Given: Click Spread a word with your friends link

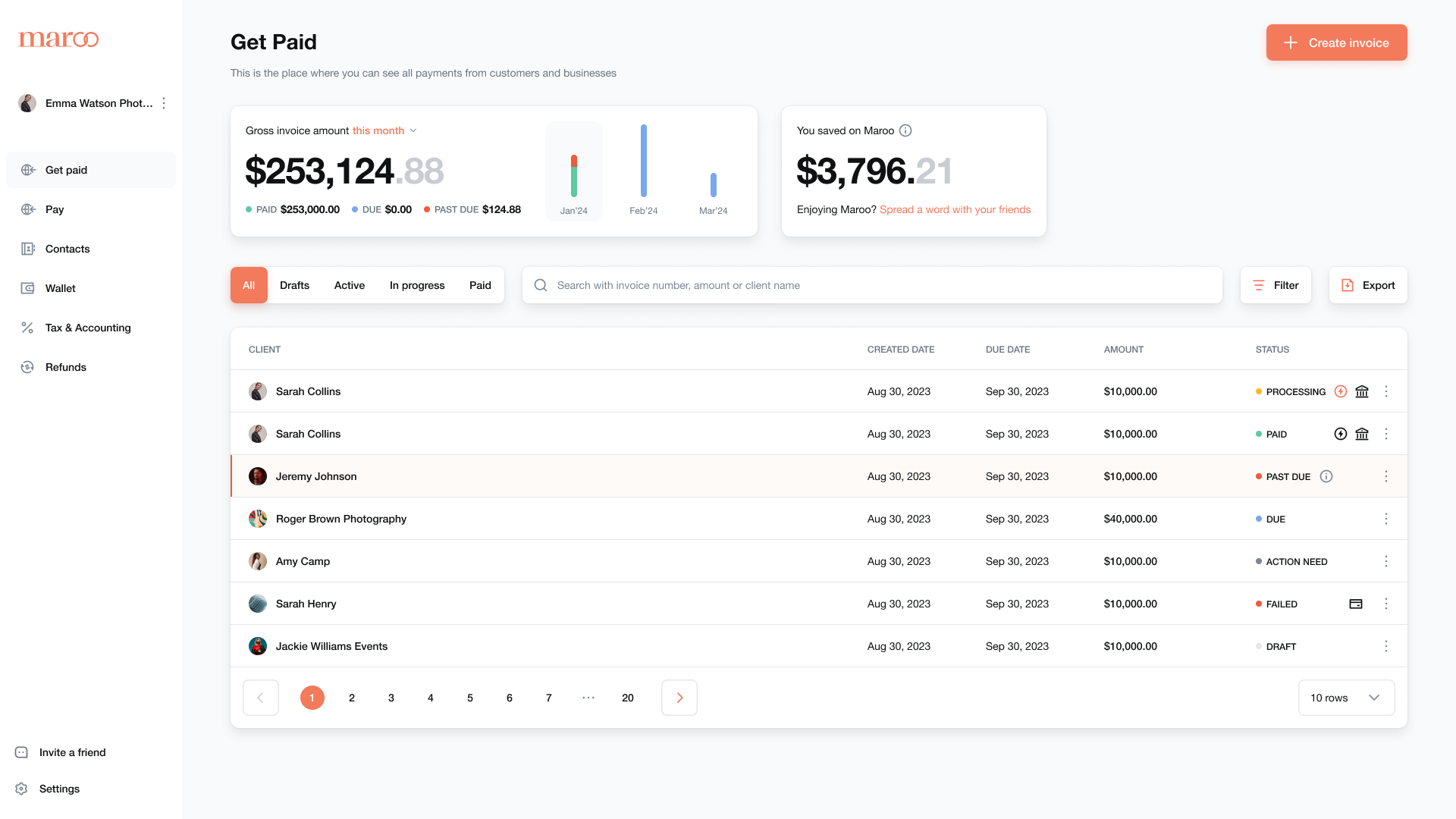Looking at the screenshot, I should coord(955,209).
